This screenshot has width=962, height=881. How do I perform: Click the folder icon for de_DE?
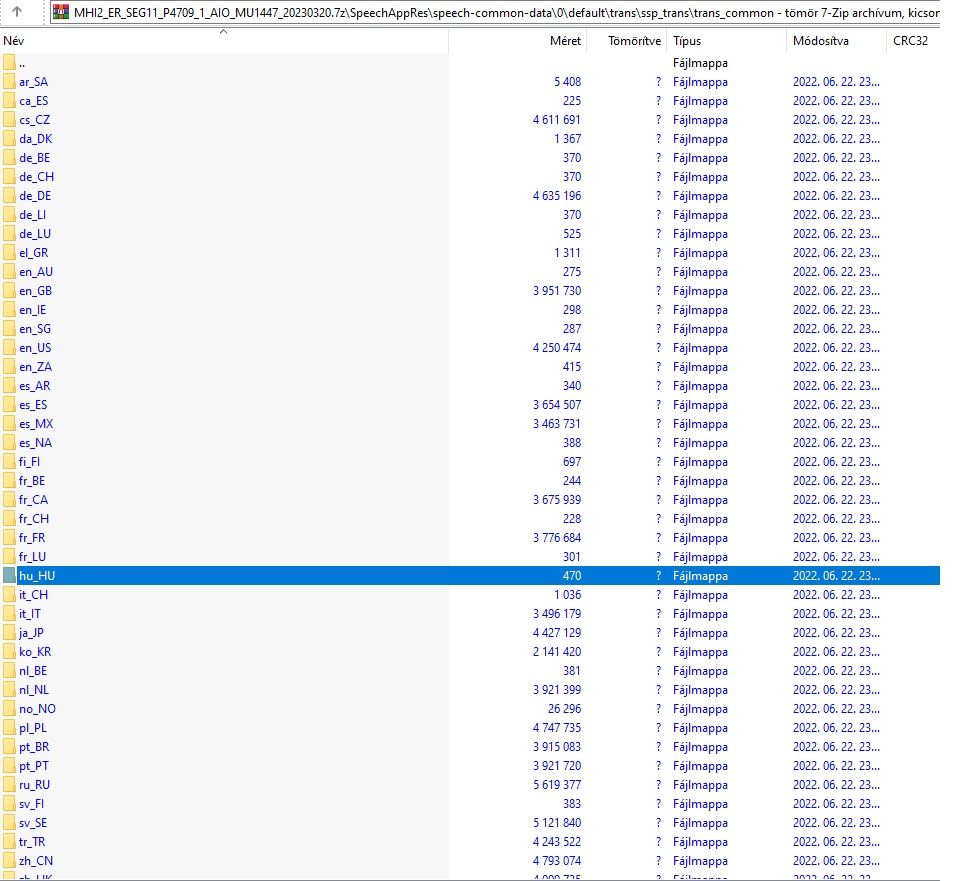coord(10,196)
